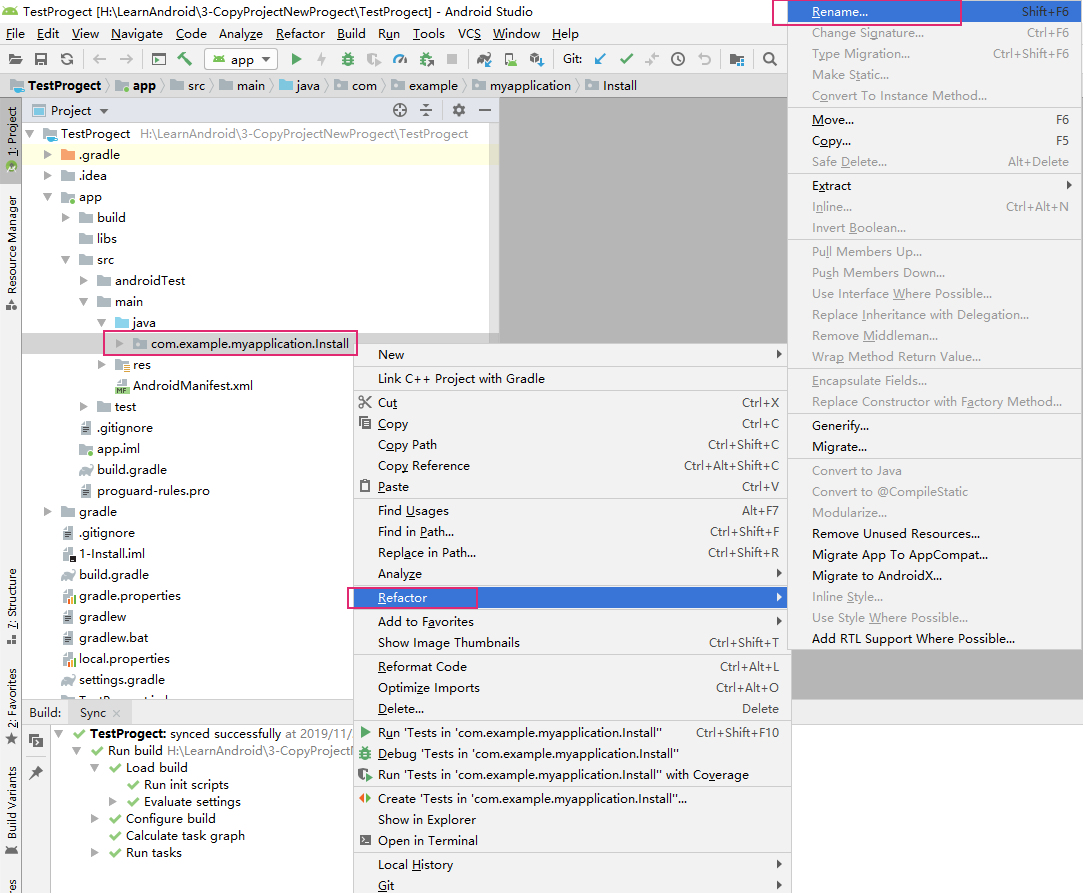Open the Z: Structure side tab

(11, 607)
